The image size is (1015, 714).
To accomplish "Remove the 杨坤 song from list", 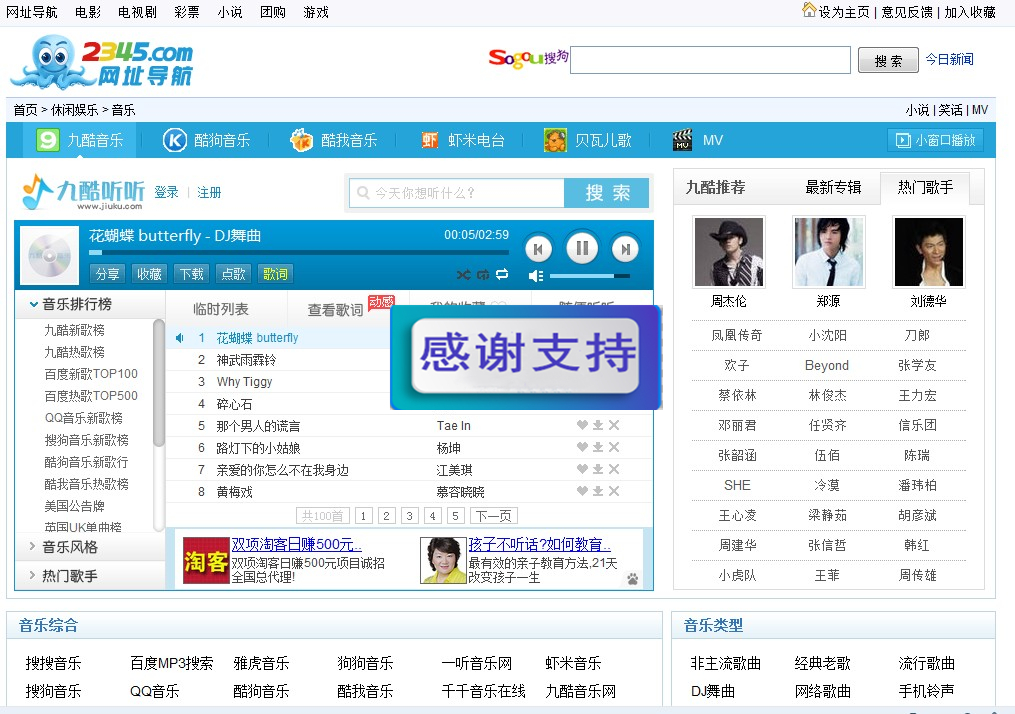I will pos(614,447).
